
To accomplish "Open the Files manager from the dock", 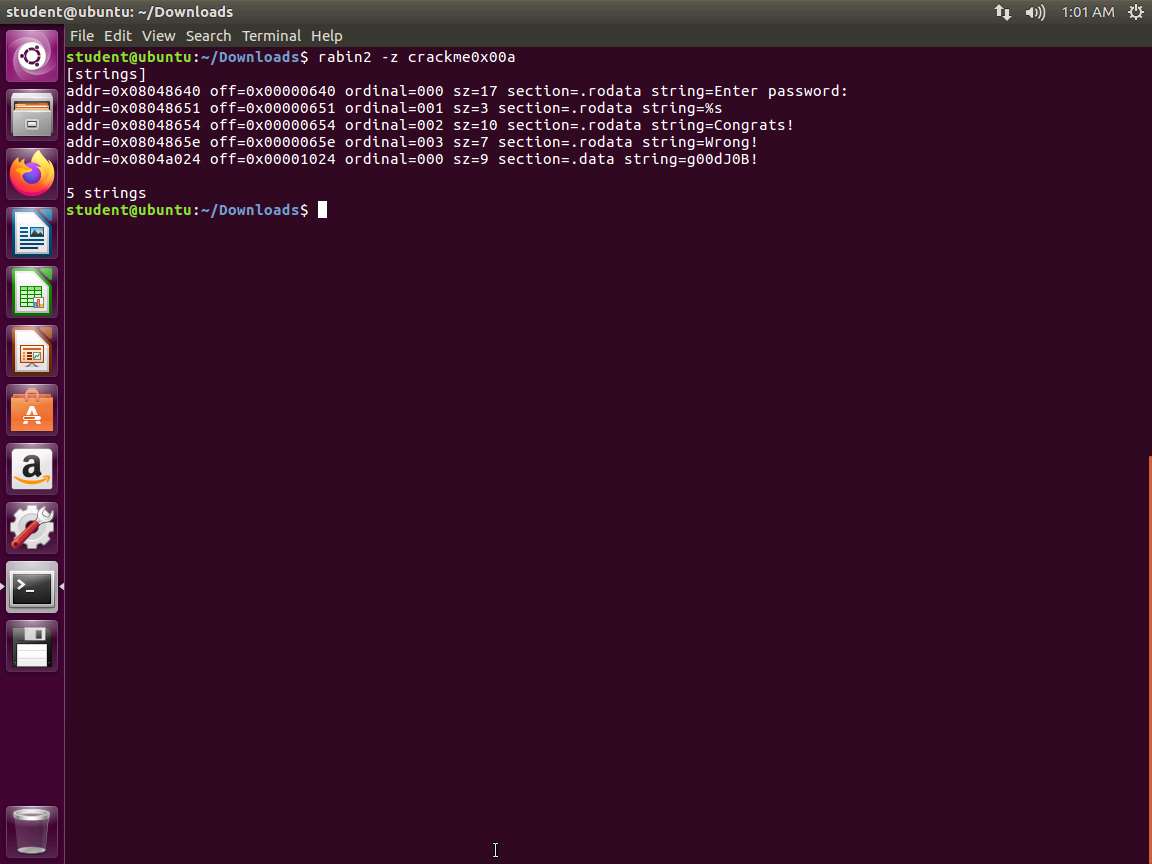I will click(32, 115).
